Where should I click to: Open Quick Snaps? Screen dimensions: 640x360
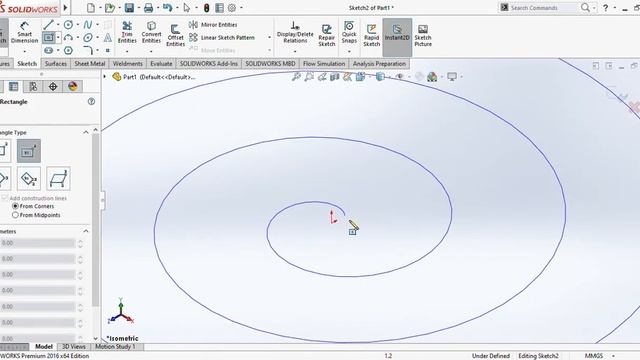coord(349,32)
